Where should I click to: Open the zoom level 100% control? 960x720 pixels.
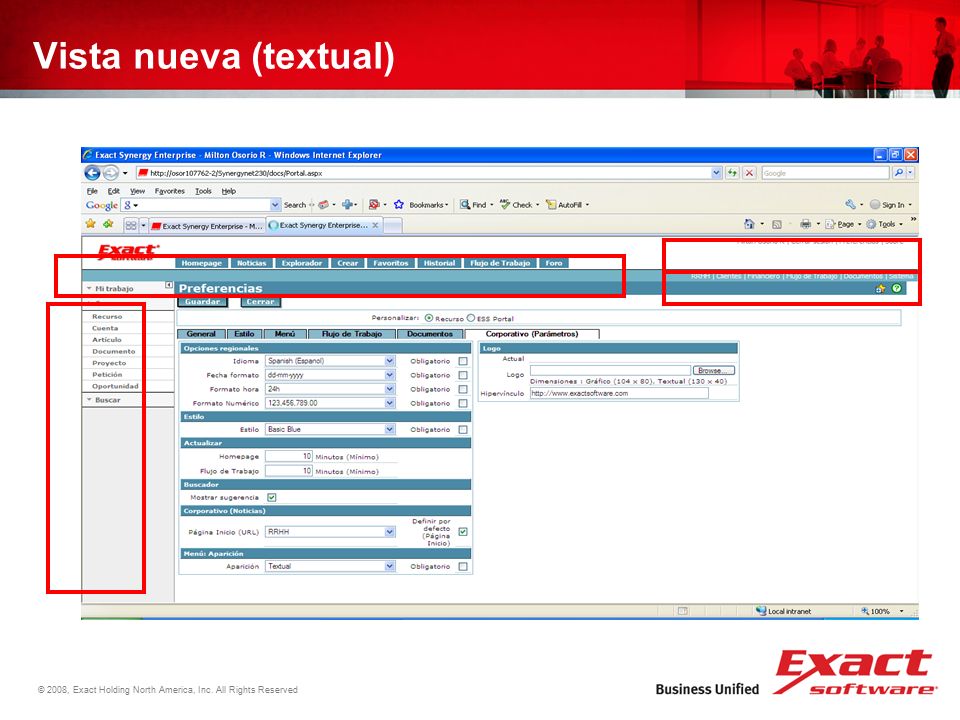click(882, 611)
